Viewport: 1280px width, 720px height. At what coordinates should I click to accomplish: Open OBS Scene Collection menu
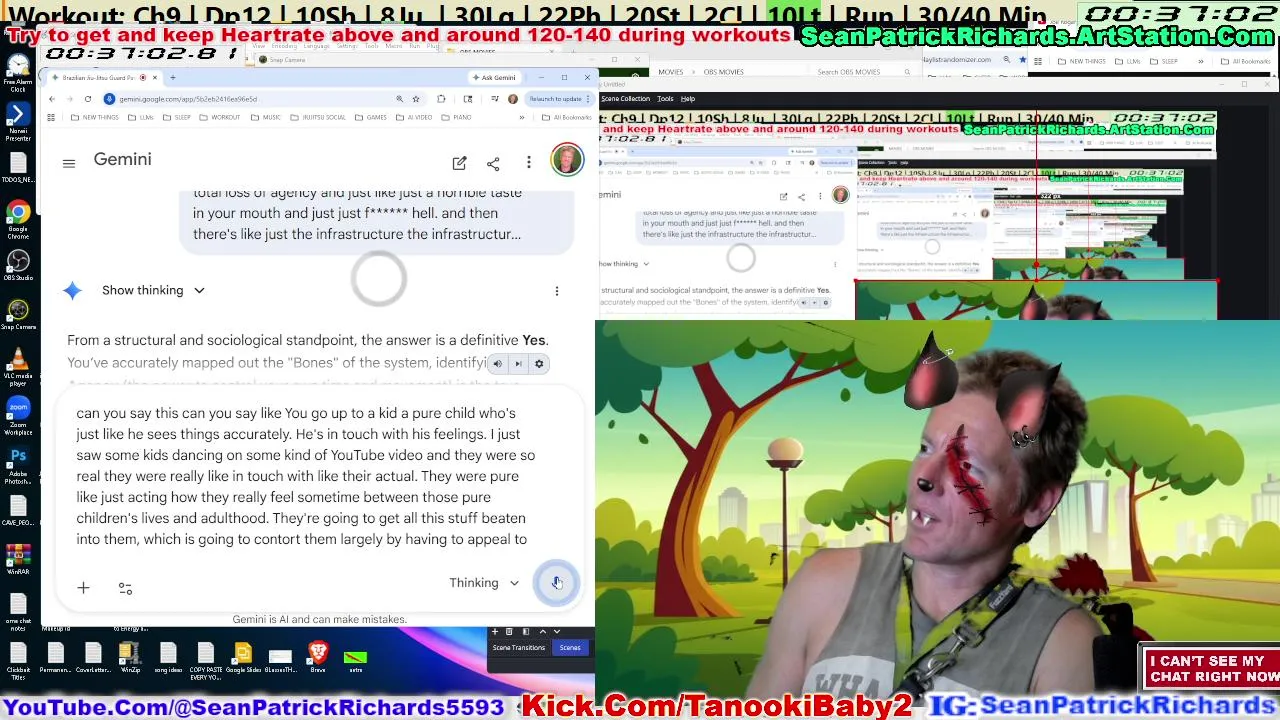pyautogui.click(x=625, y=99)
